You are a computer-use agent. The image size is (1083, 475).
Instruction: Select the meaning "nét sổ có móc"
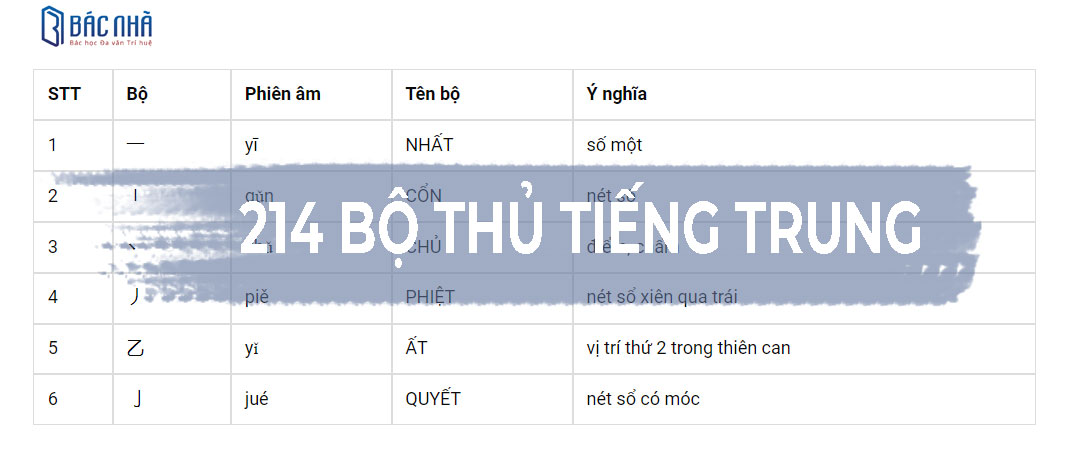coord(643,399)
